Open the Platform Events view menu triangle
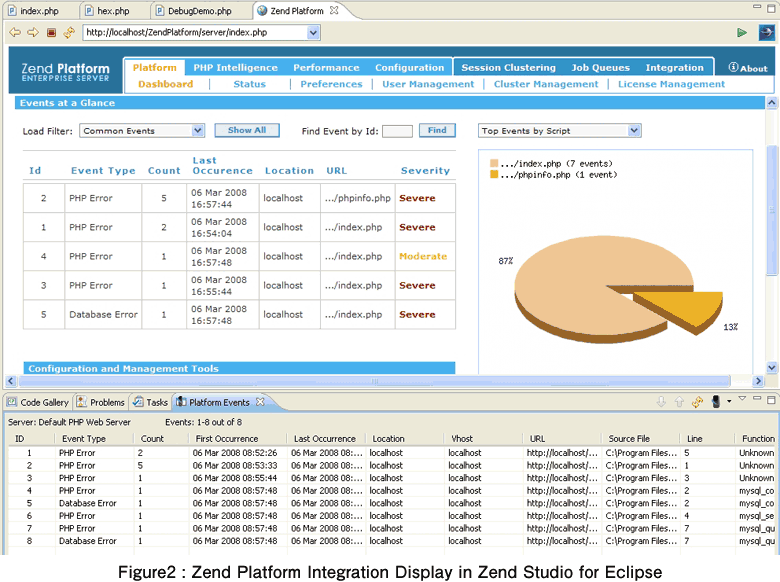Viewport: 780px width, 582px height. (742, 398)
